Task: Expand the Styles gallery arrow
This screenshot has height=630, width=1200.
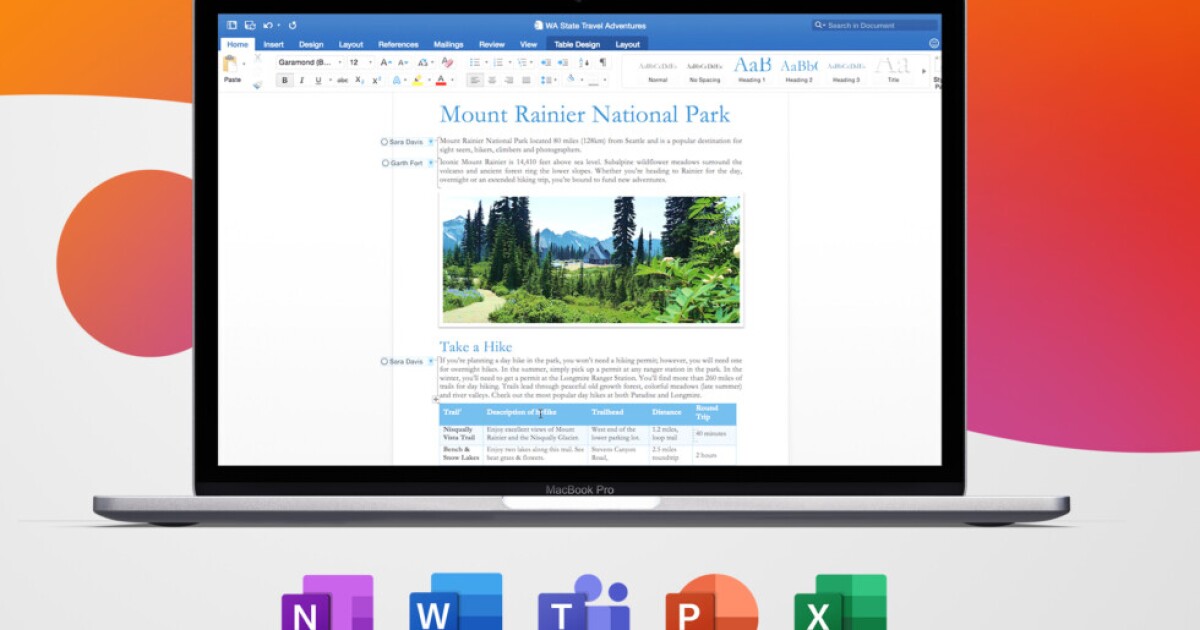Action: tap(923, 71)
